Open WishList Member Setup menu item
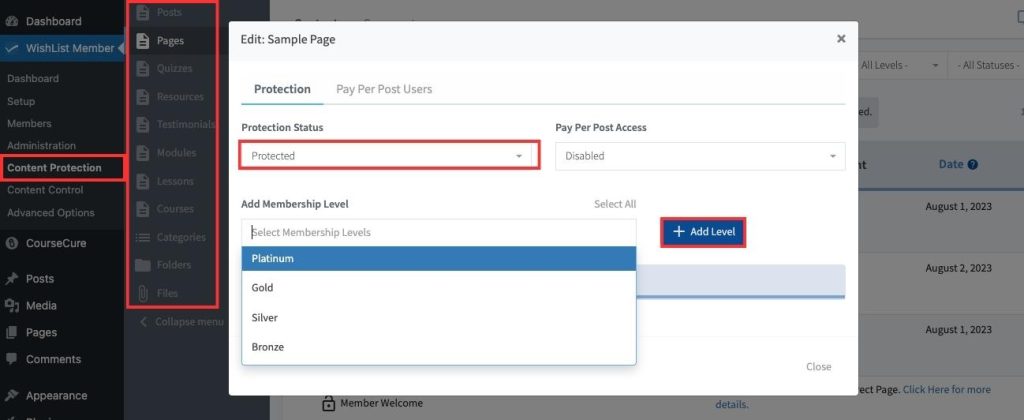 [21, 101]
